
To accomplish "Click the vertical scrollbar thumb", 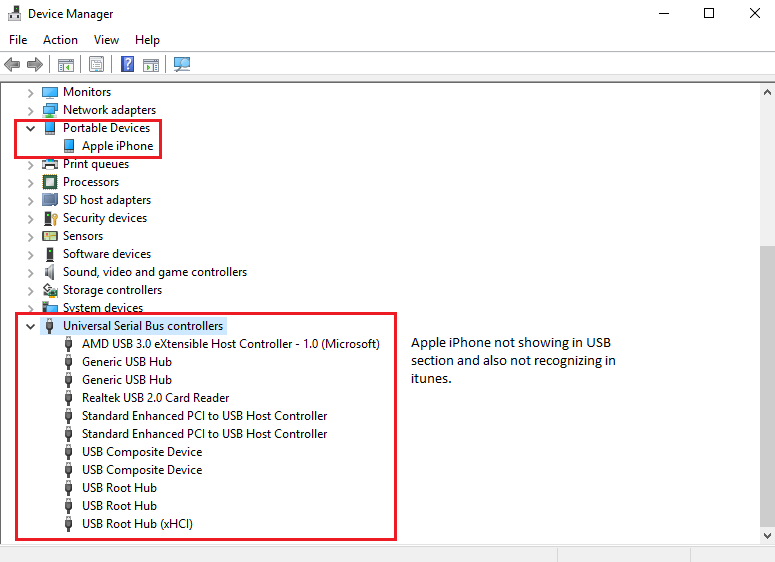I will click(x=767, y=387).
